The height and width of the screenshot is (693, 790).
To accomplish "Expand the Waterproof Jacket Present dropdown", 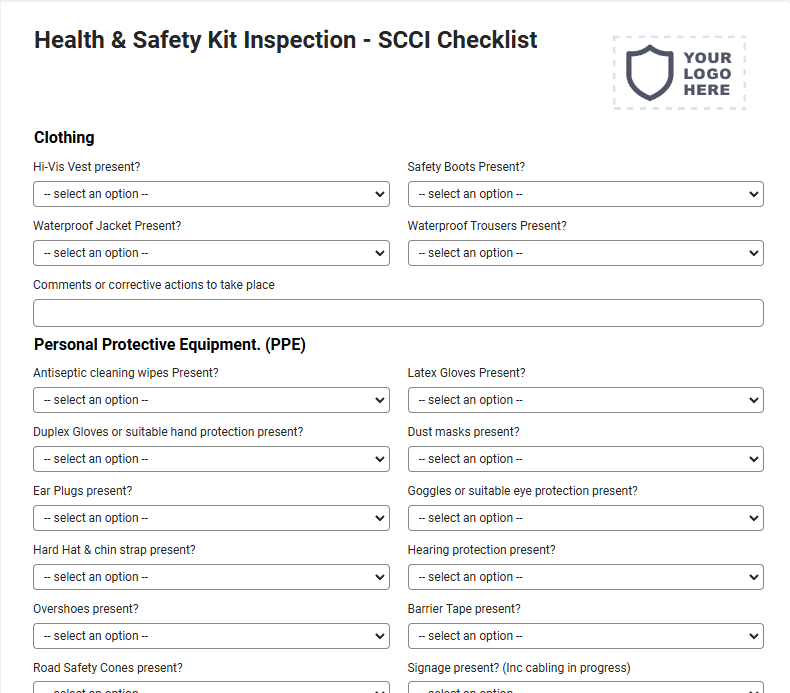I will point(211,253).
